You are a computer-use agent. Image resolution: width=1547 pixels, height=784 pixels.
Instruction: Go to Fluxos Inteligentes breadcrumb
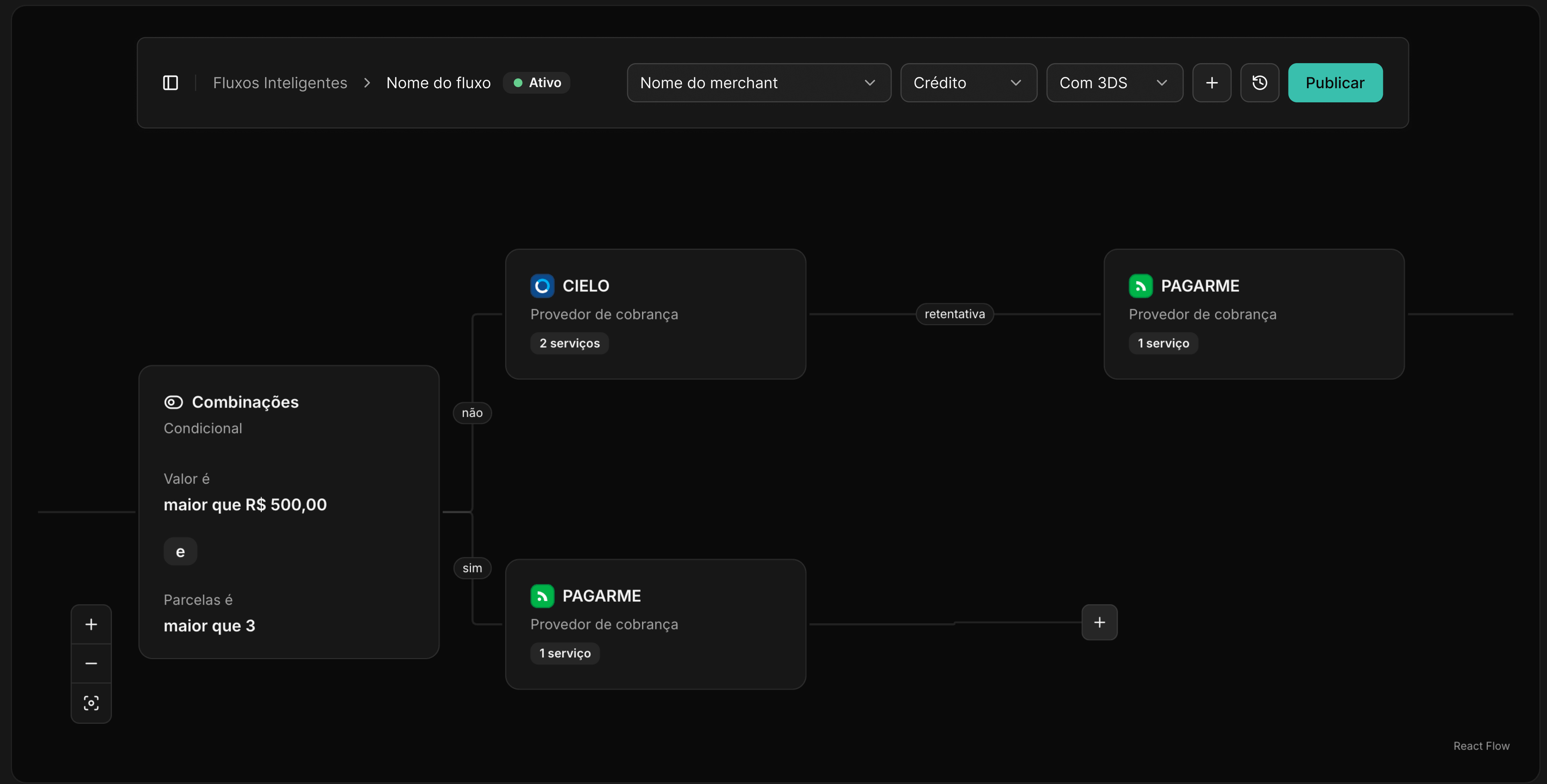point(280,83)
